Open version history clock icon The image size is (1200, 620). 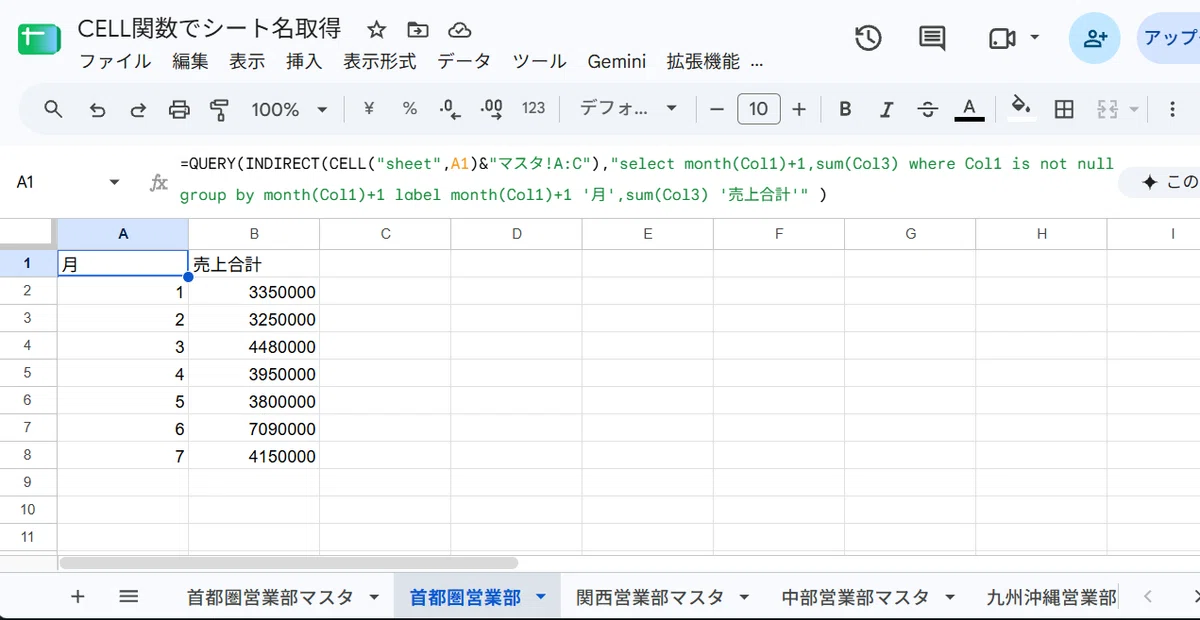click(868, 38)
